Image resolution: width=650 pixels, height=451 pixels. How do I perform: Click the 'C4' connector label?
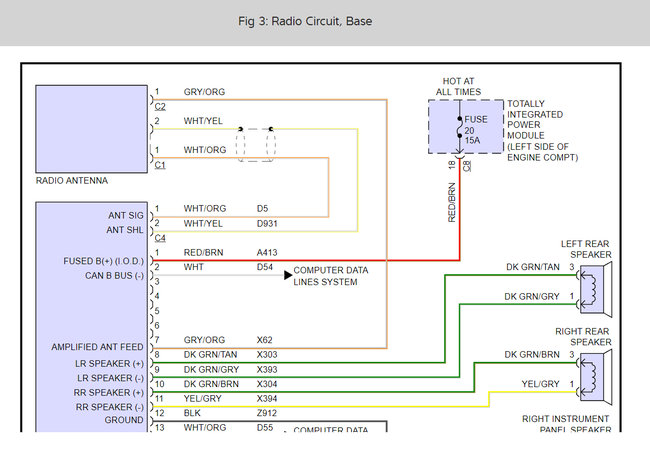(x=160, y=238)
